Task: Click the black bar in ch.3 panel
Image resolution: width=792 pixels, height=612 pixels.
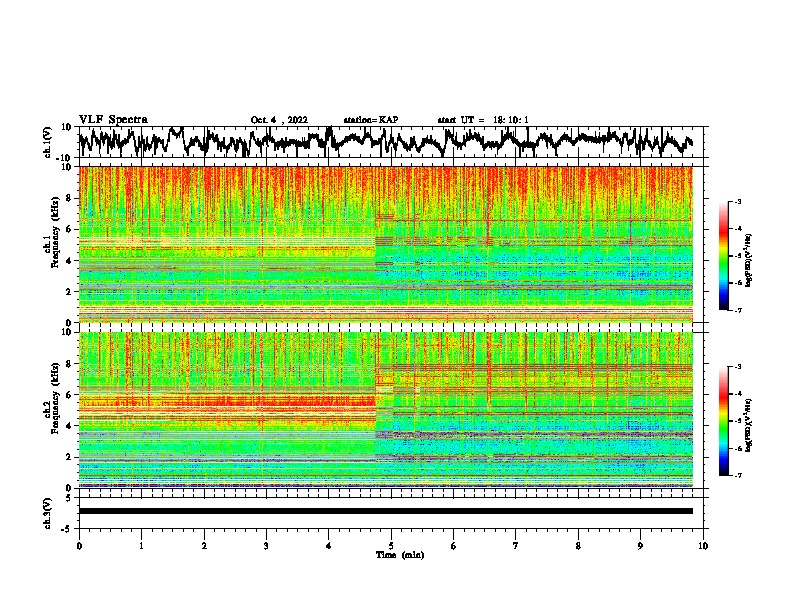Action: click(x=386, y=511)
